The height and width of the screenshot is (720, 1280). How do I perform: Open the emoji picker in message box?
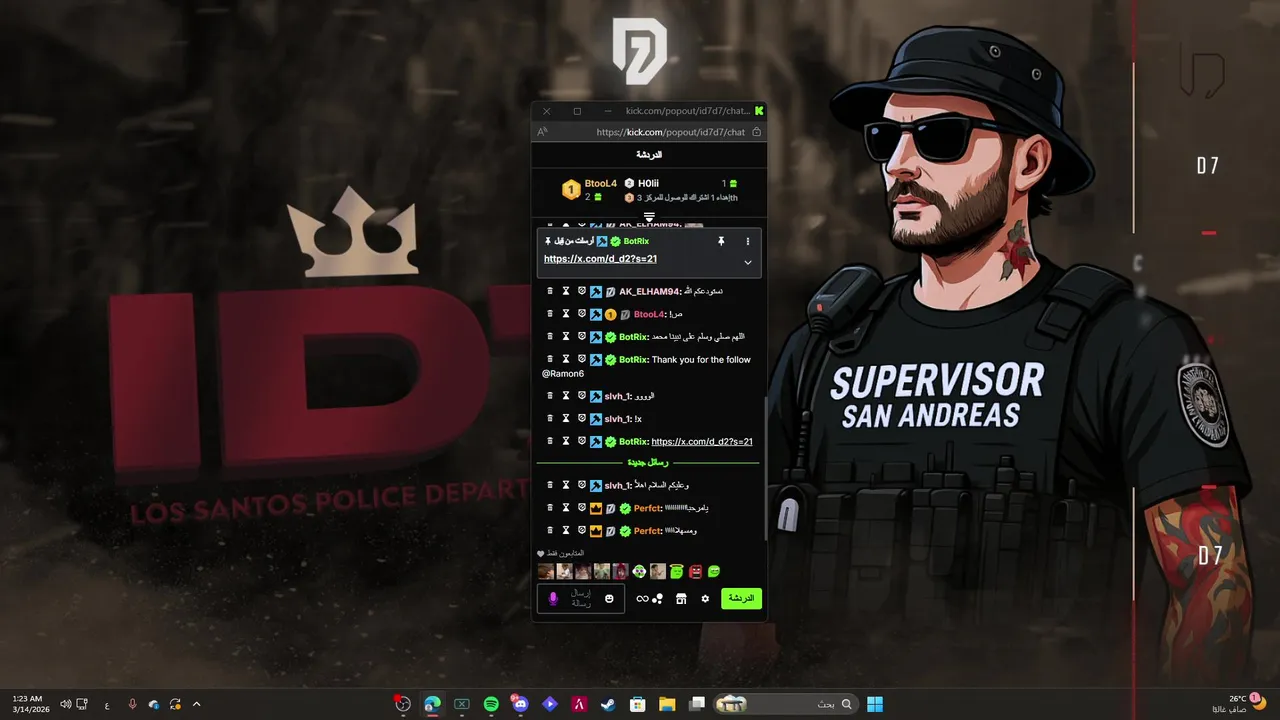tap(609, 598)
